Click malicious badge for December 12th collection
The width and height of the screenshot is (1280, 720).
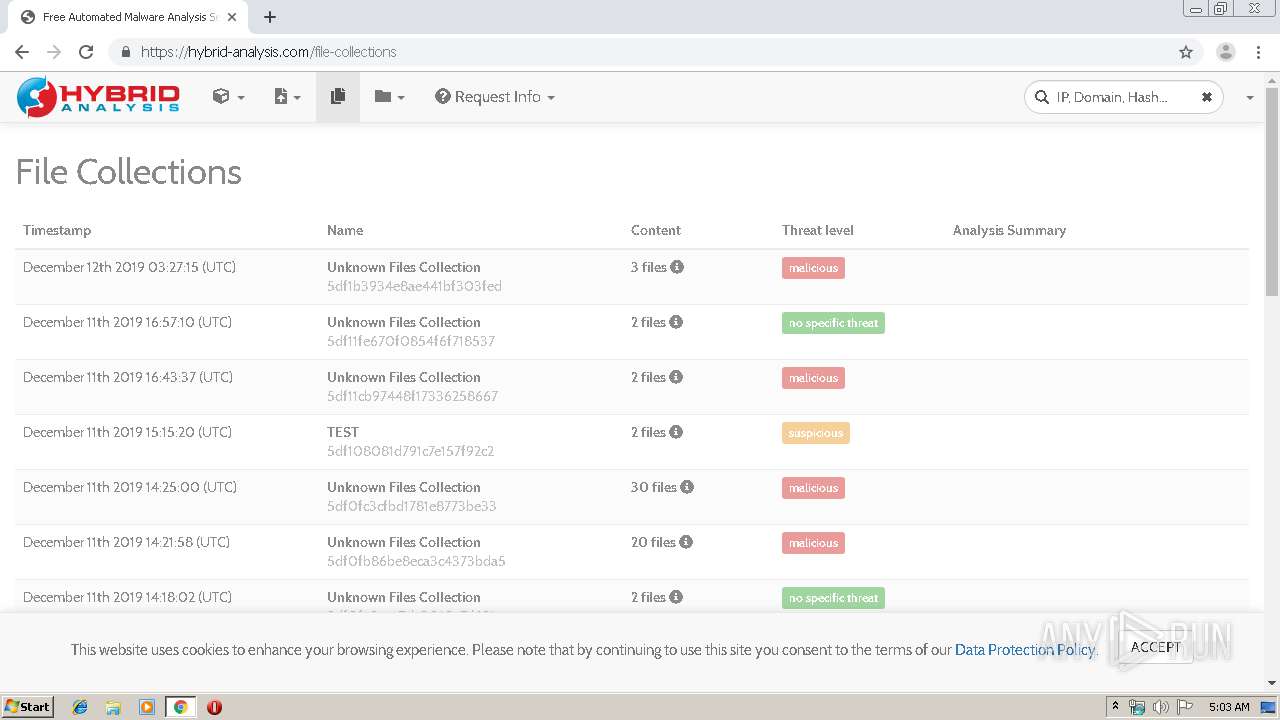[x=813, y=268]
